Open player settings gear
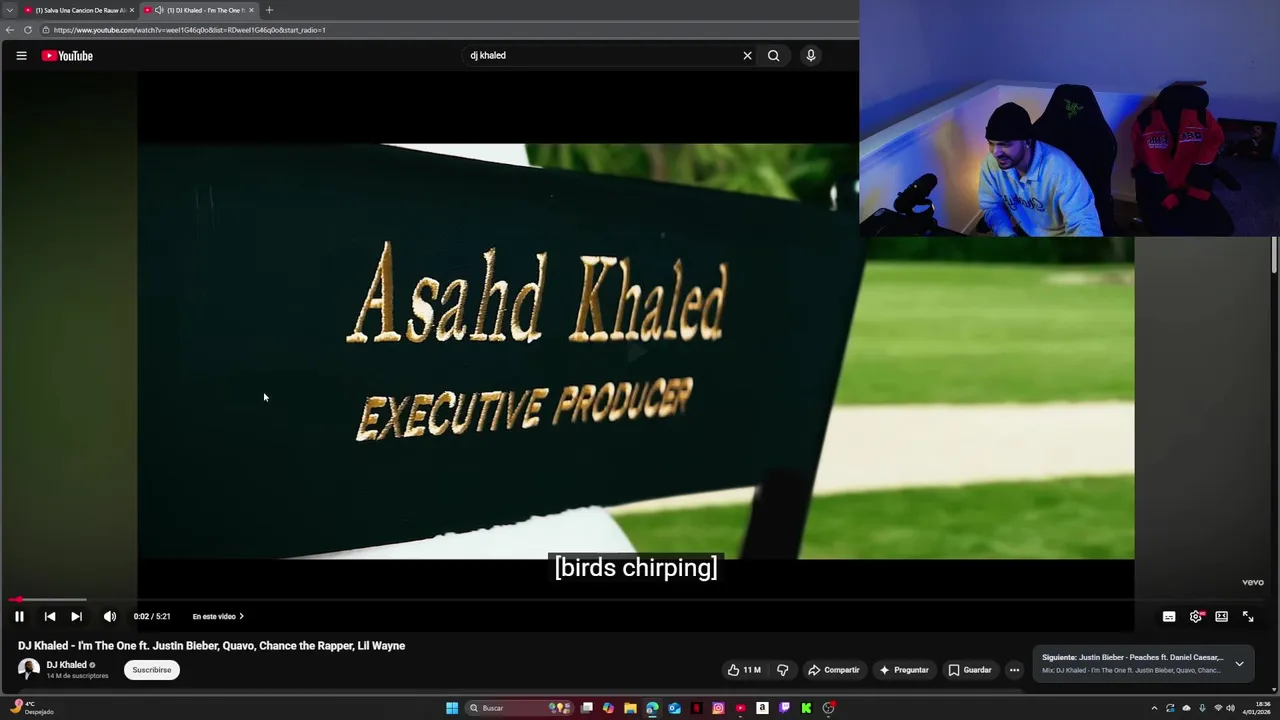This screenshot has width=1280, height=720. point(1196,617)
